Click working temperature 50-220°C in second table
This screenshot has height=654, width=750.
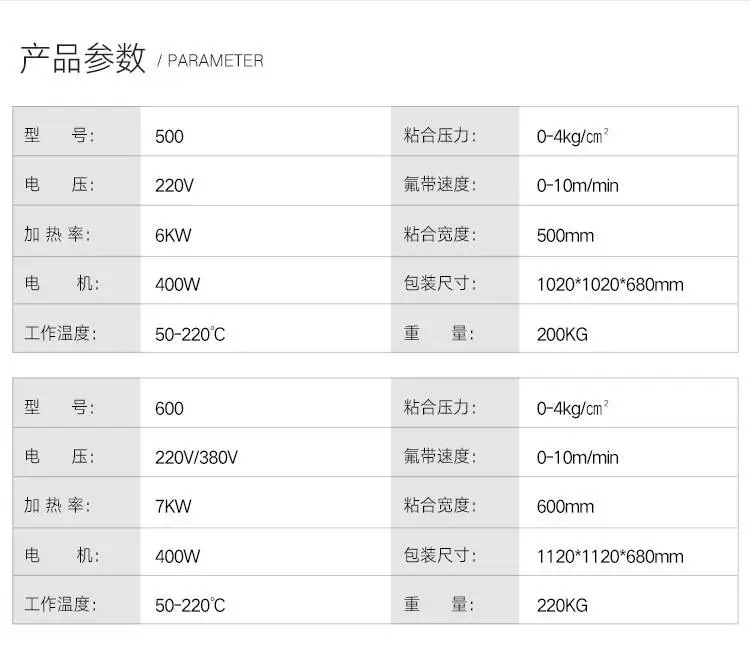pos(190,606)
